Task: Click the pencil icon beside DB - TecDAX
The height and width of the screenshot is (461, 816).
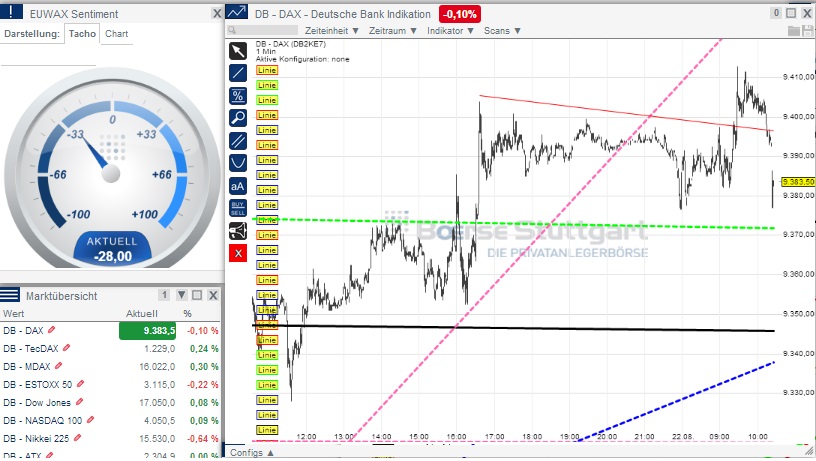Action: coord(66,348)
